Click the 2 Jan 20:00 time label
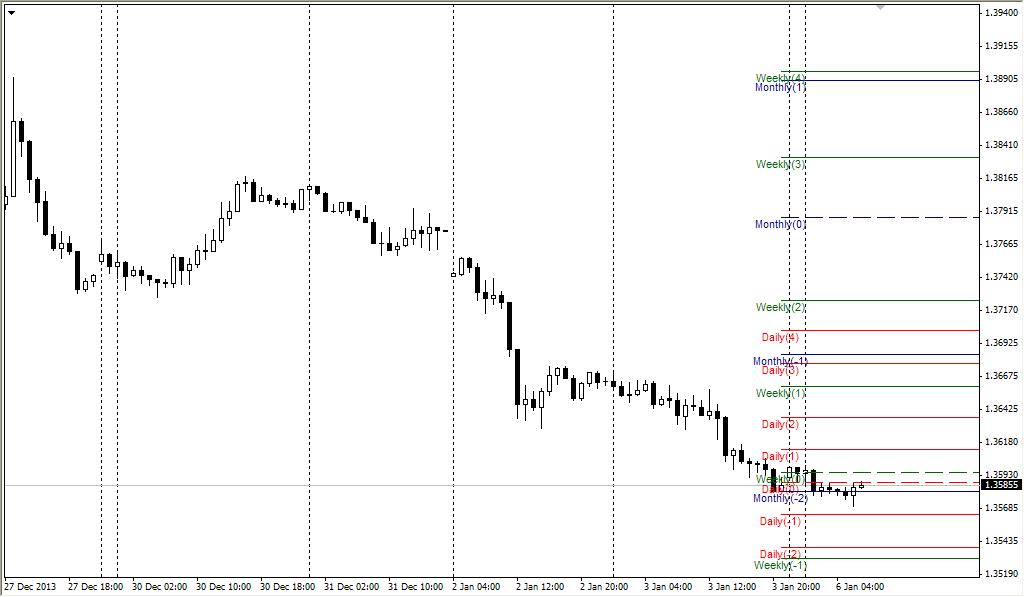Viewport: 1024px width, 597px height. point(604,587)
